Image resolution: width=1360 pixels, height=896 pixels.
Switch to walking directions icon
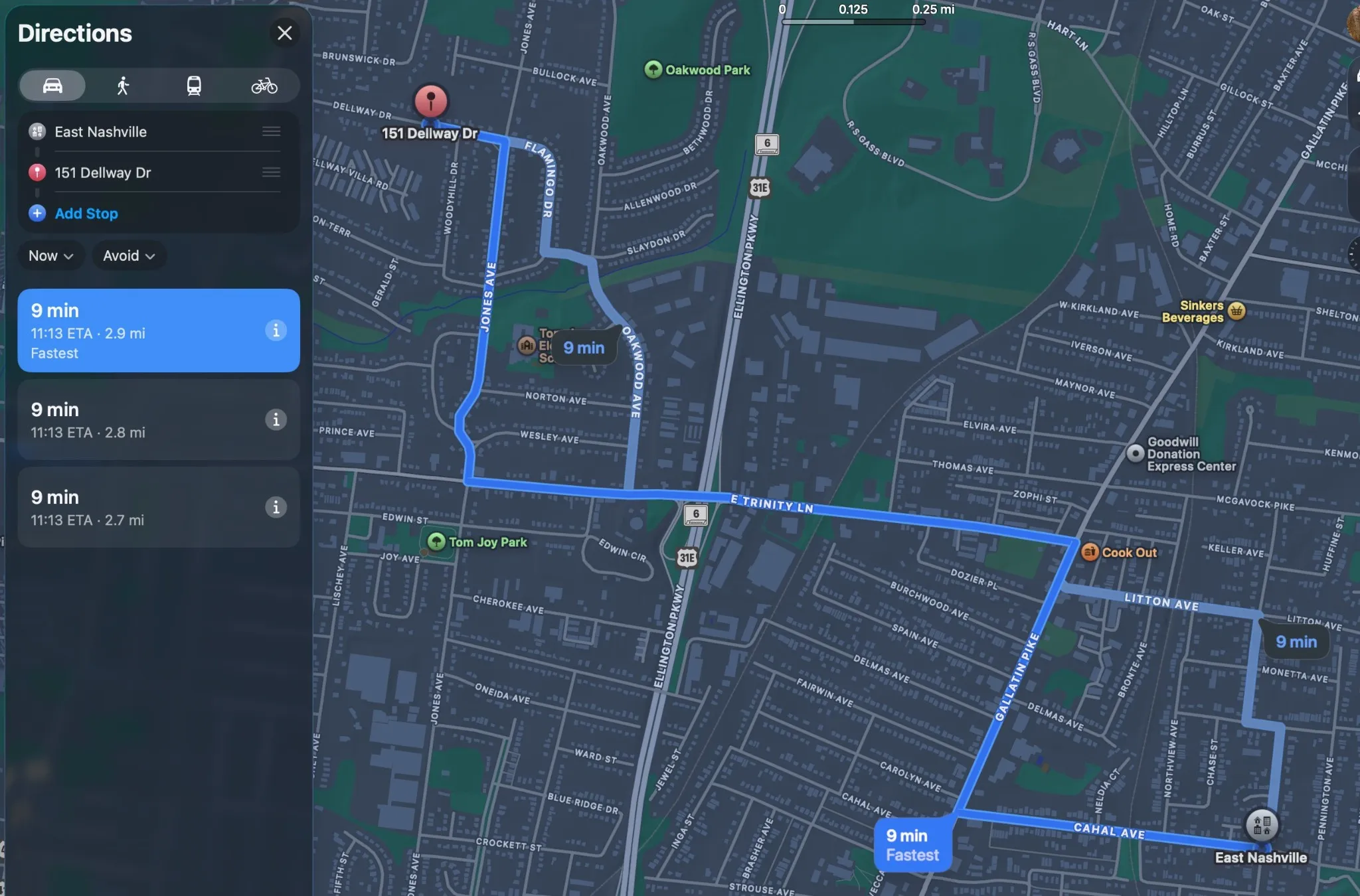[123, 86]
